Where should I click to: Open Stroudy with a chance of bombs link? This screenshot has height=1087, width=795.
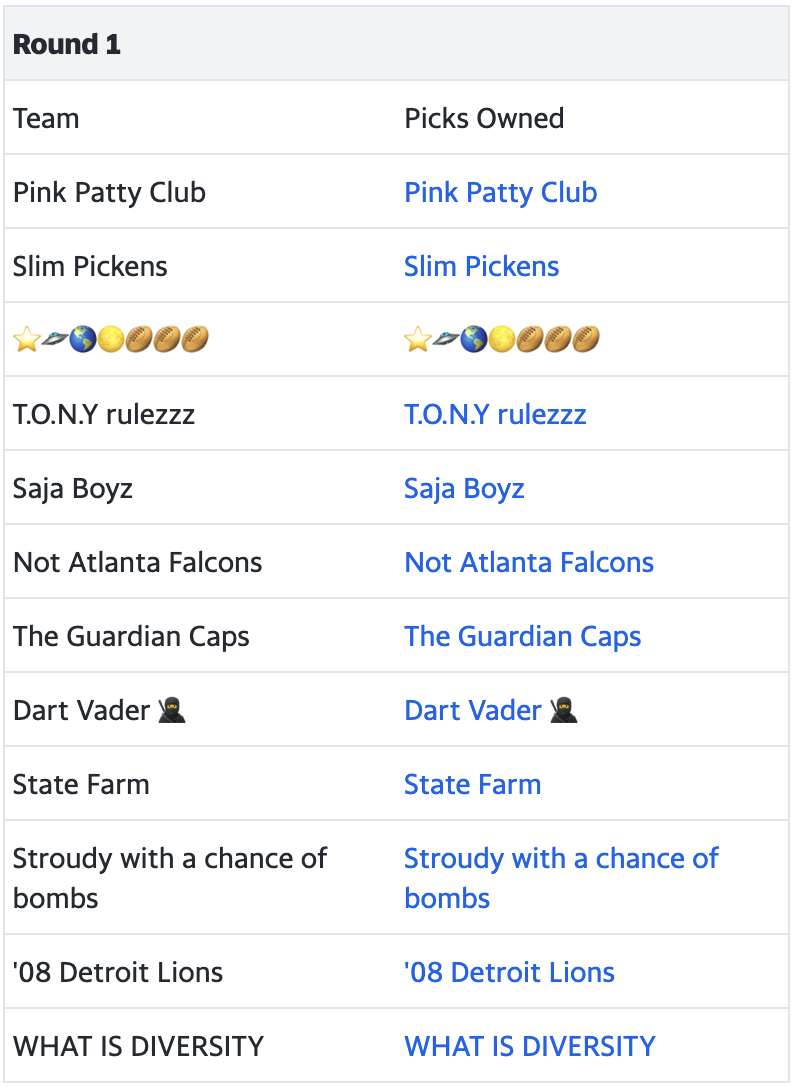[561, 878]
